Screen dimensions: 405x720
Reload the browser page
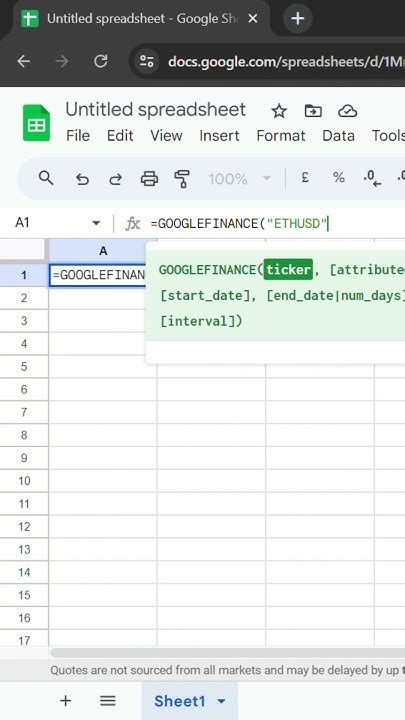click(101, 61)
